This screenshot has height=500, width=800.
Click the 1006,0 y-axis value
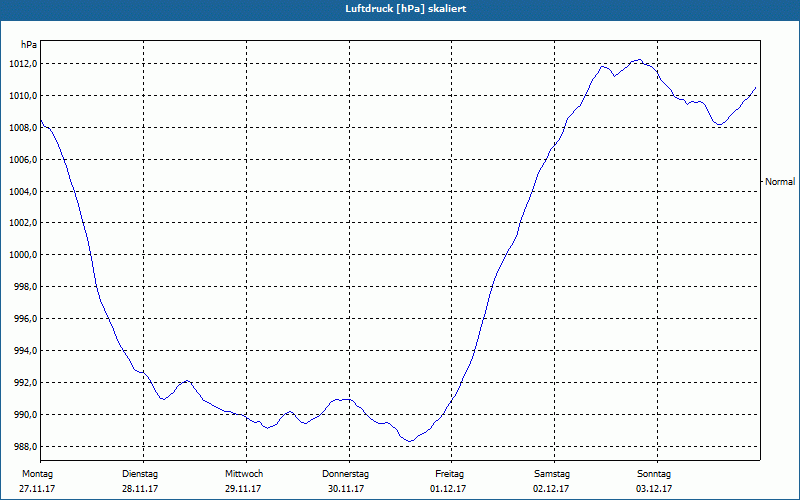tap(24, 160)
